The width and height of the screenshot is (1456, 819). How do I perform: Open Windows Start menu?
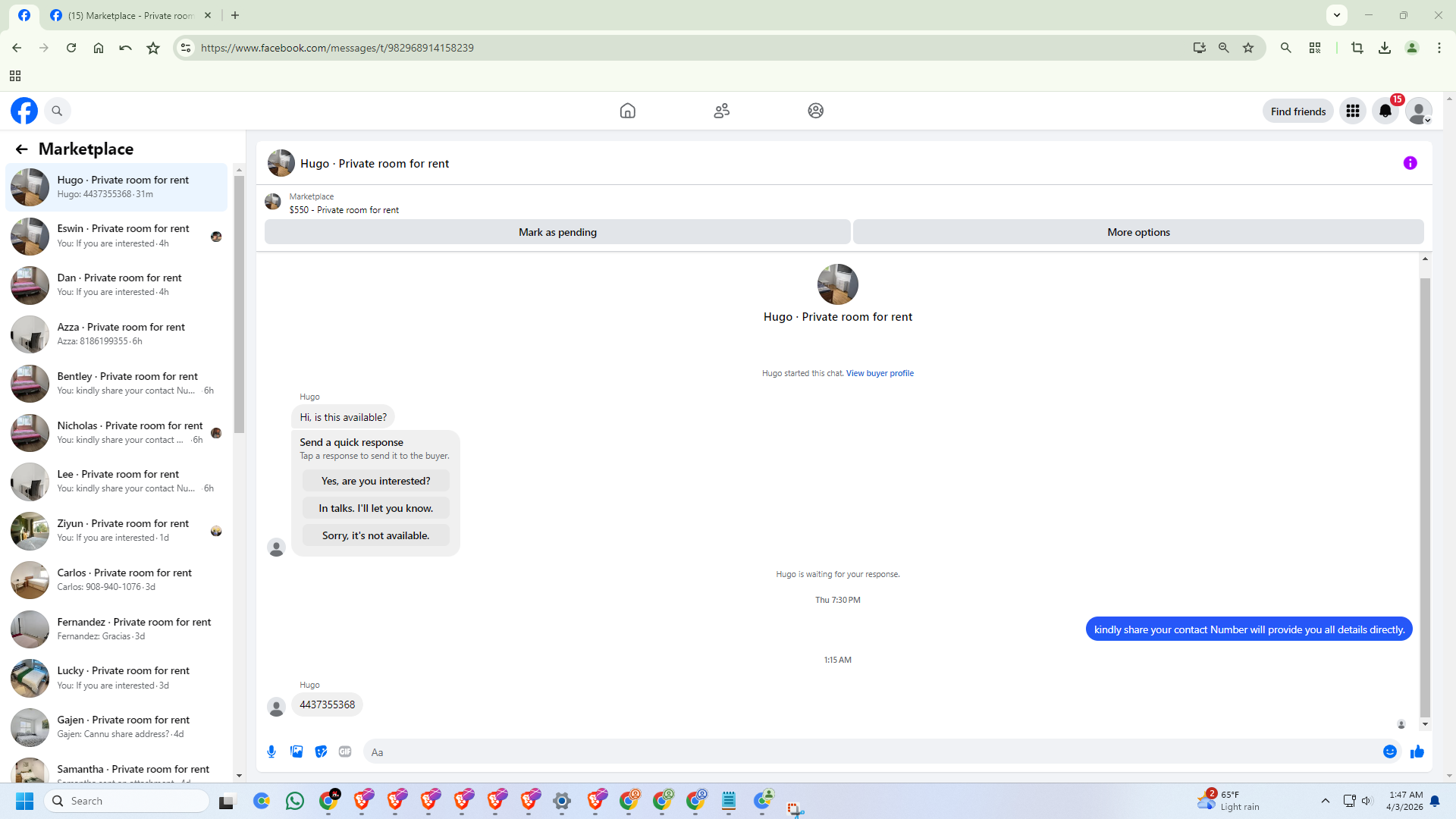pos(24,801)
